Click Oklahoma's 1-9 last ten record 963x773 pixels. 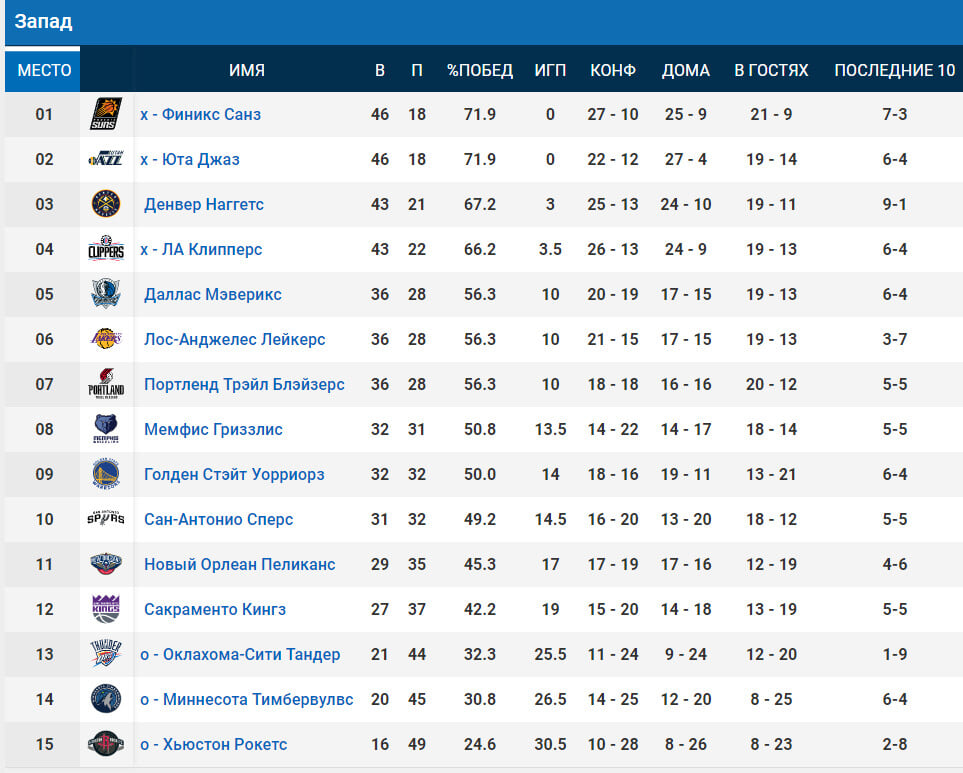(x=895, y=654)
